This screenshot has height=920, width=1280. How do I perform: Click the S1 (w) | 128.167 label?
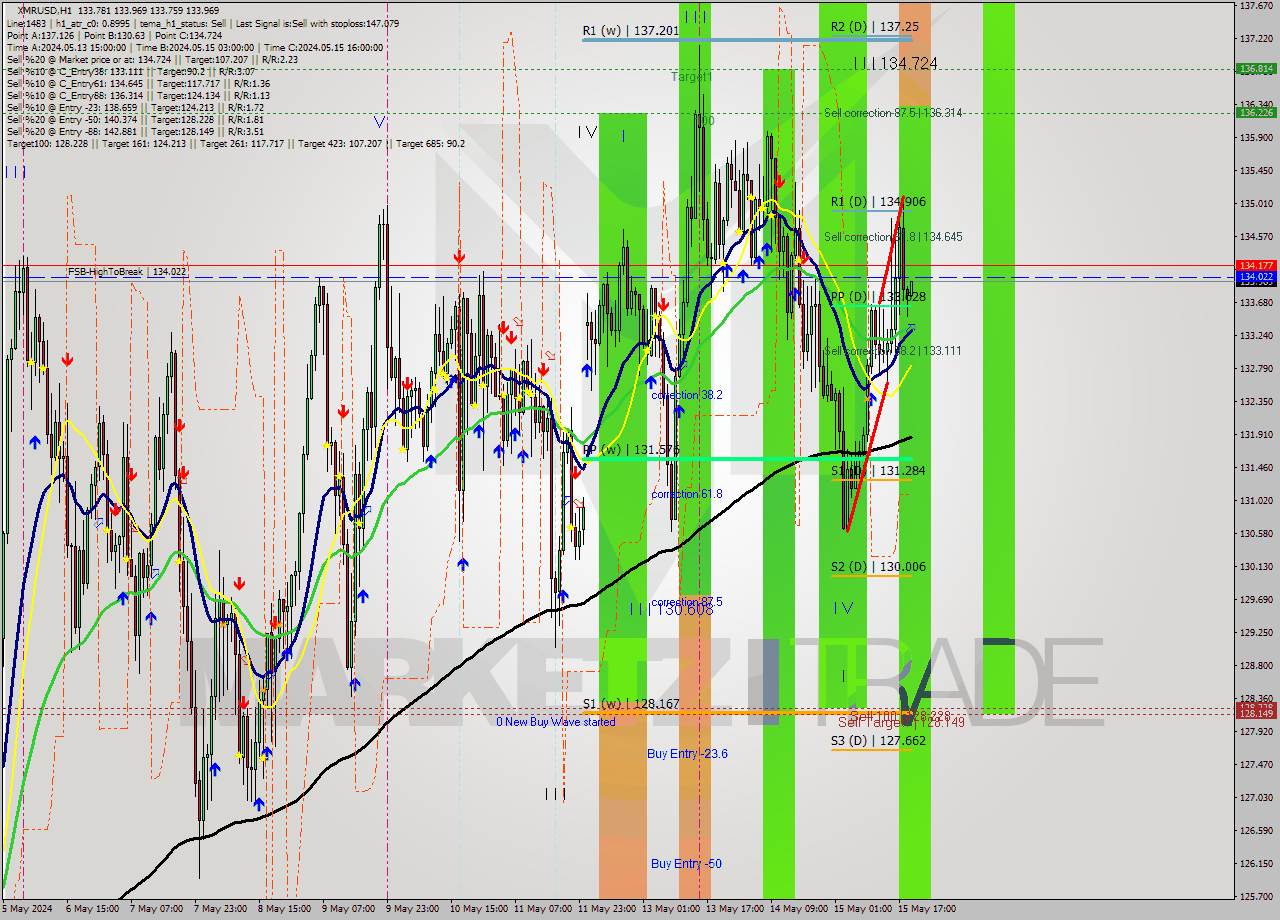(x=631, y=704)
